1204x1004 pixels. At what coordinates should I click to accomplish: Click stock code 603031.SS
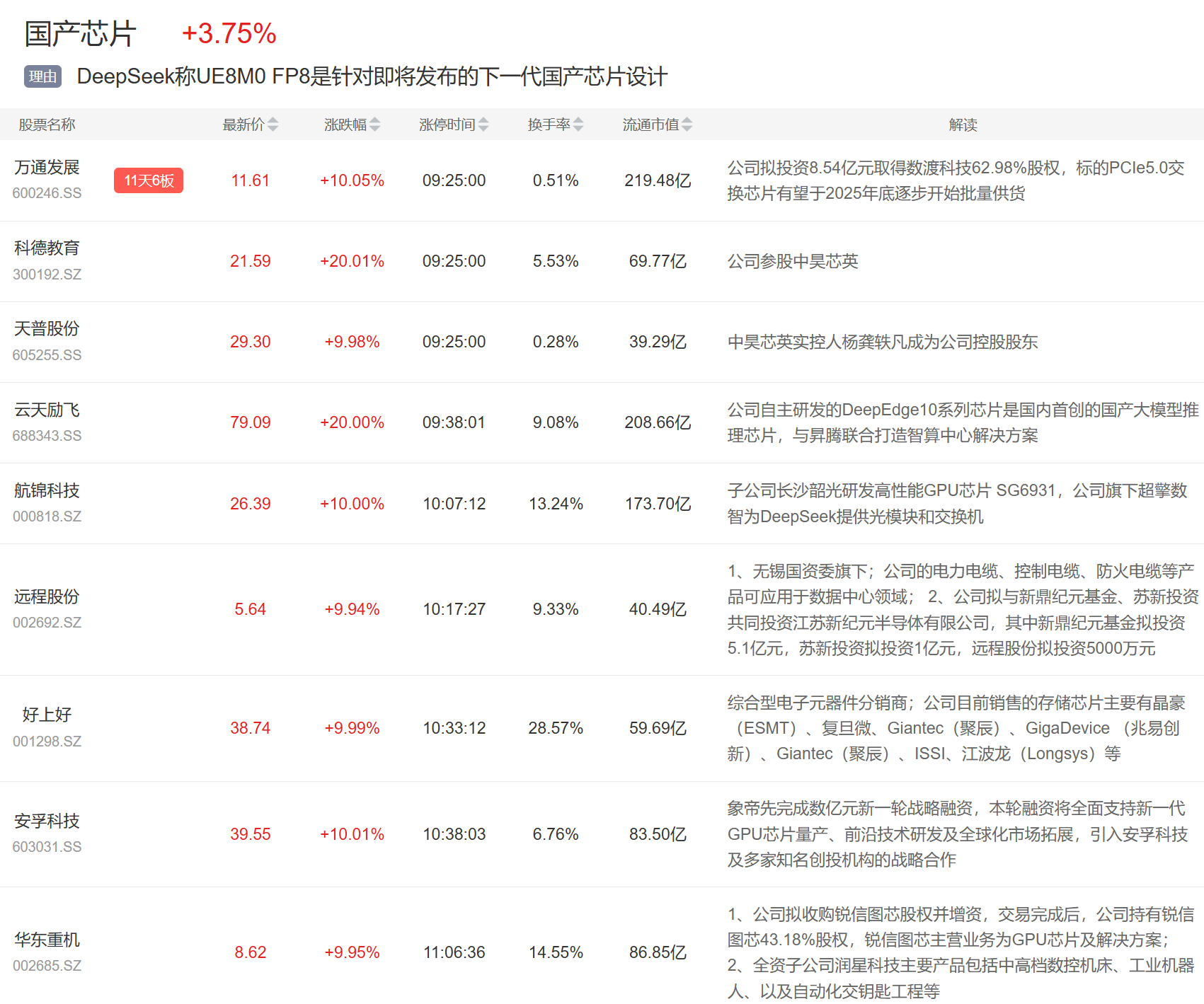(47, 847)
